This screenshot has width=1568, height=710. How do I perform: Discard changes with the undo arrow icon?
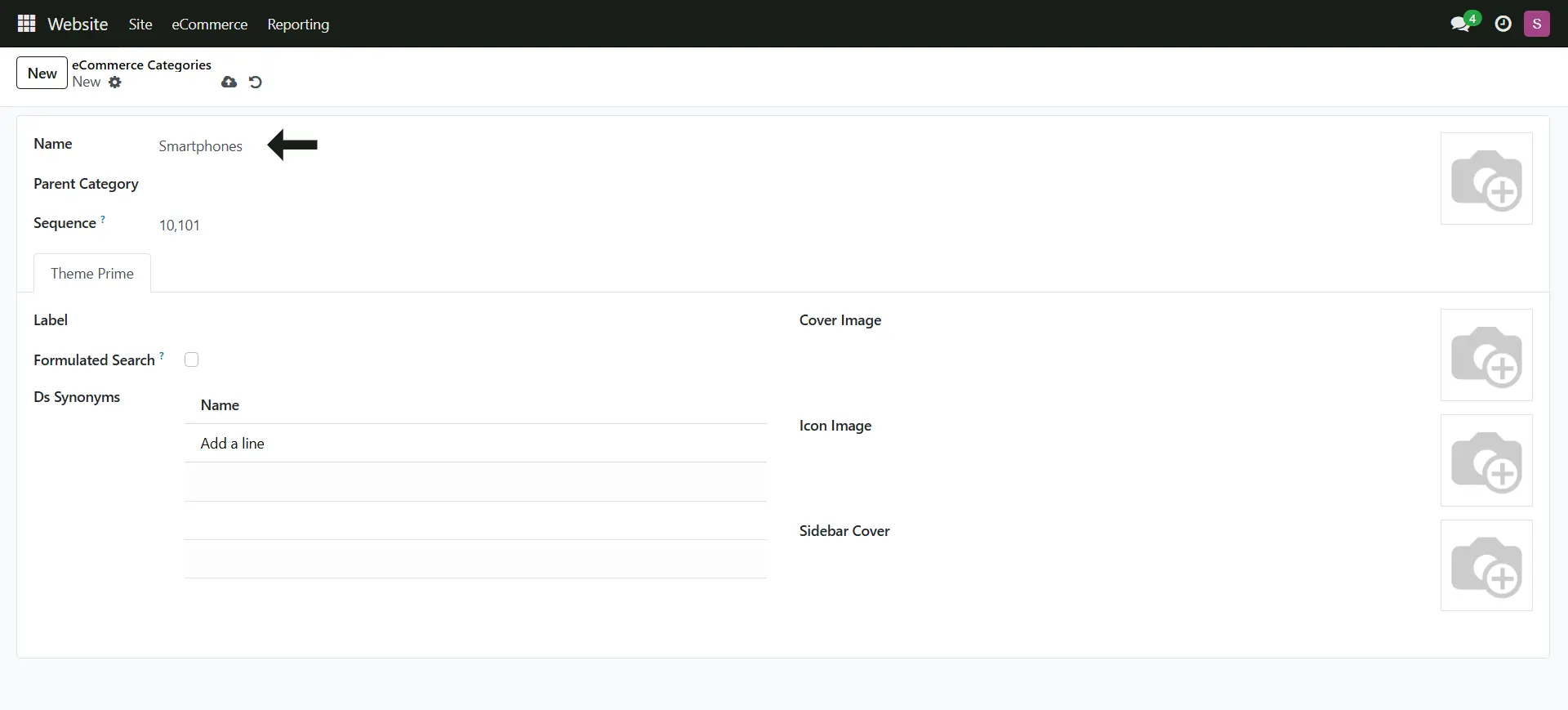coord(256,82)
